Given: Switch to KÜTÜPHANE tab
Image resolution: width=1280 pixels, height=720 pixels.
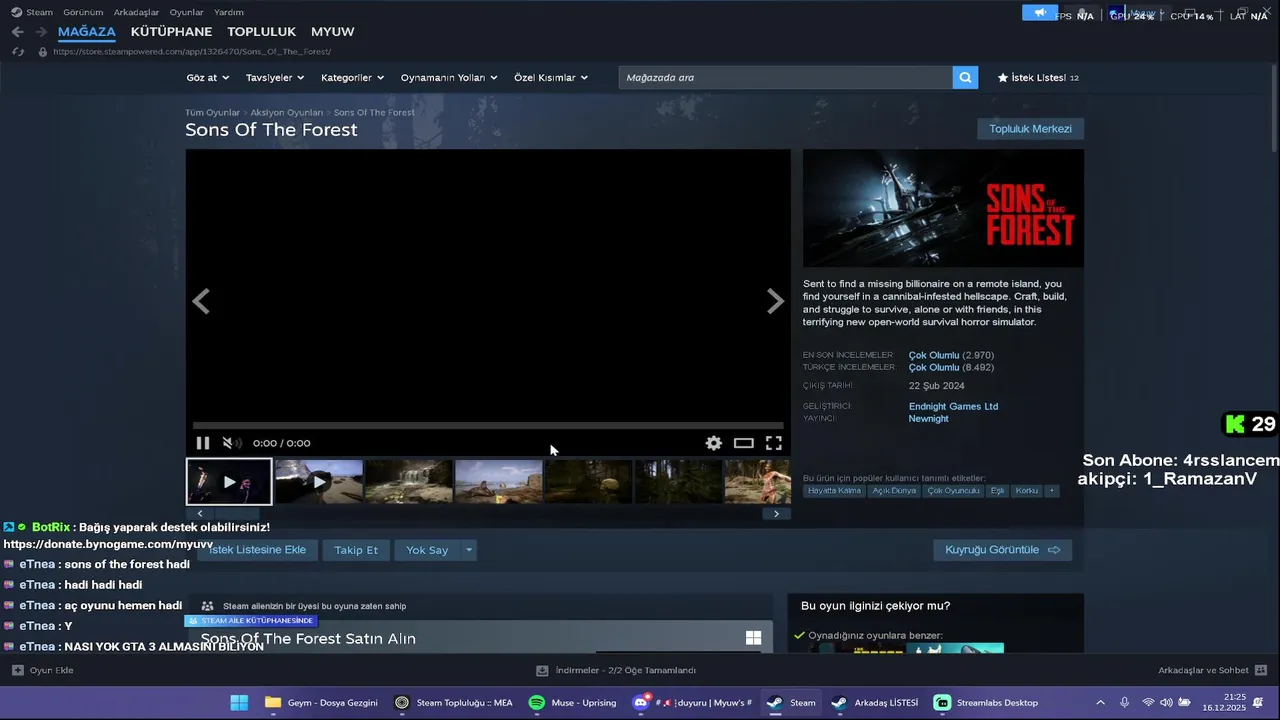Looking at the screenshot, I should coord(171,32).
